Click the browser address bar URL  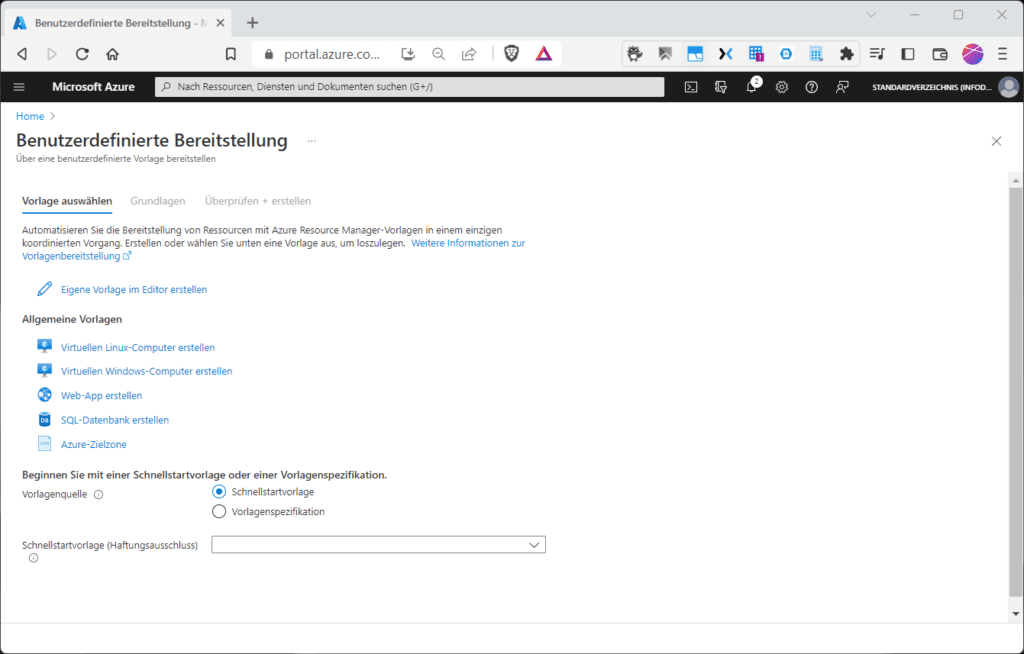(x=332, y=54)
